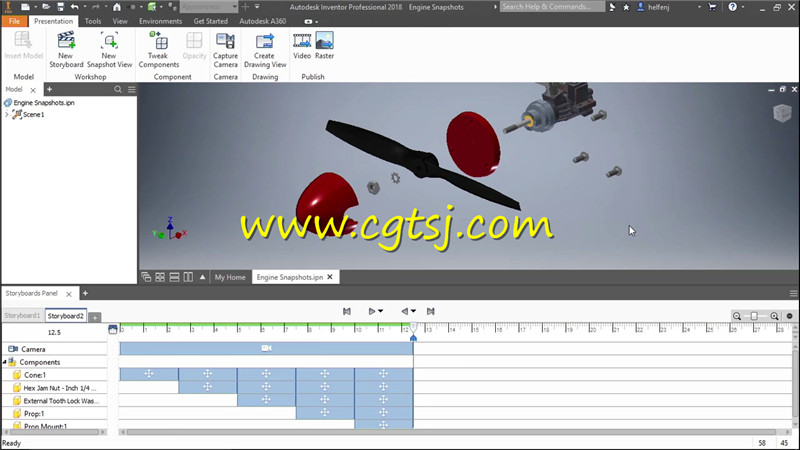
Task: Open the Reverse Play dropdown arrow
Action: [413, 311]
